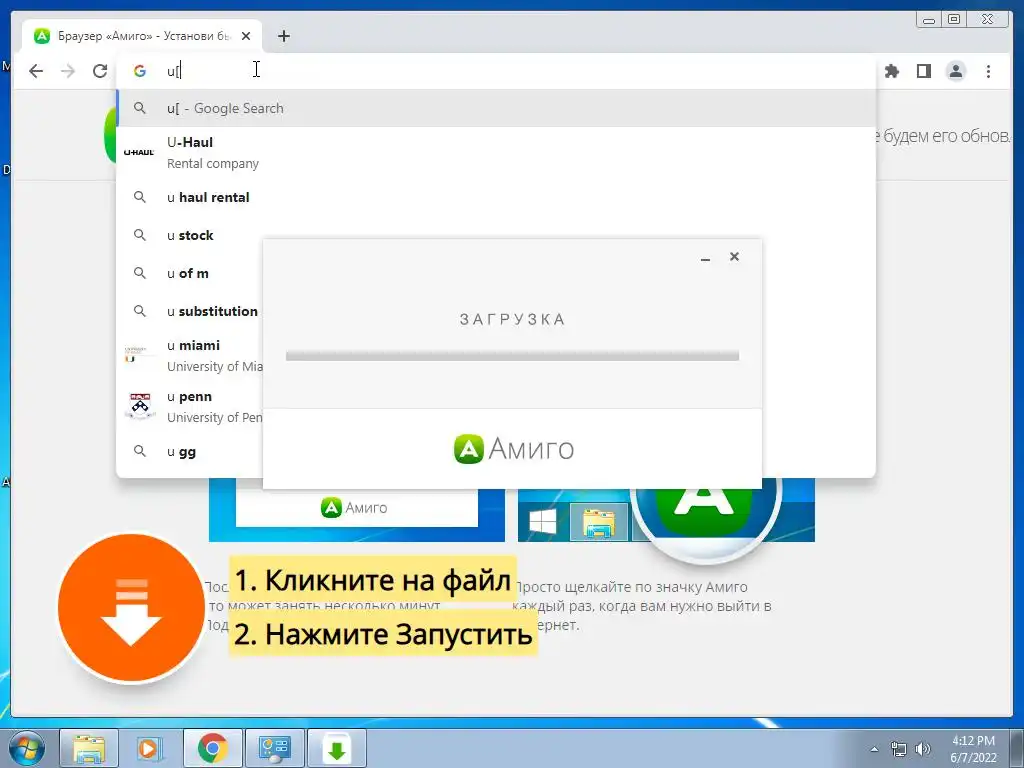Screen dimensions: 1024x768
Task: Open the Chrome profile avatar
Action: (955, 71)
